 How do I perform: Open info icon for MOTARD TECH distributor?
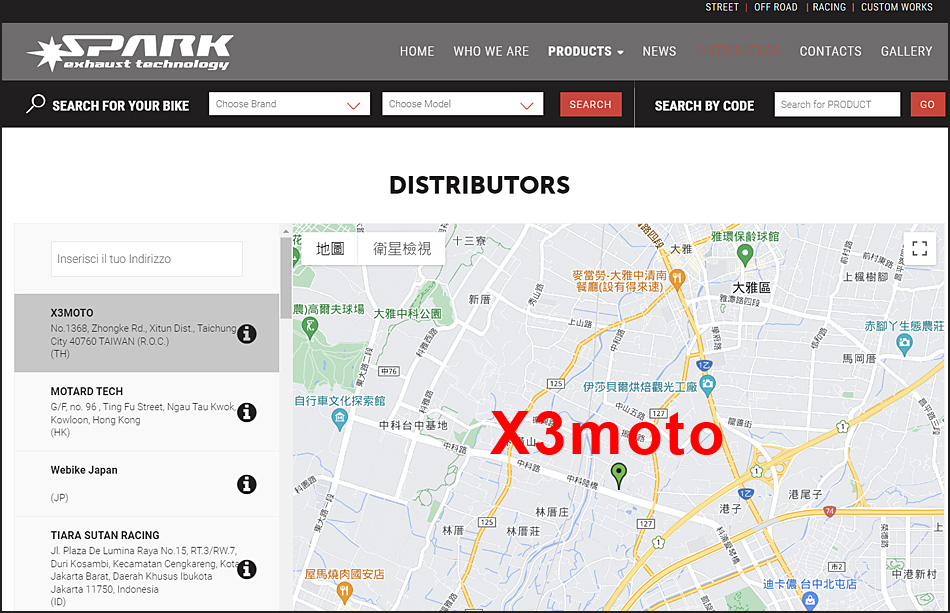(247, 413)
